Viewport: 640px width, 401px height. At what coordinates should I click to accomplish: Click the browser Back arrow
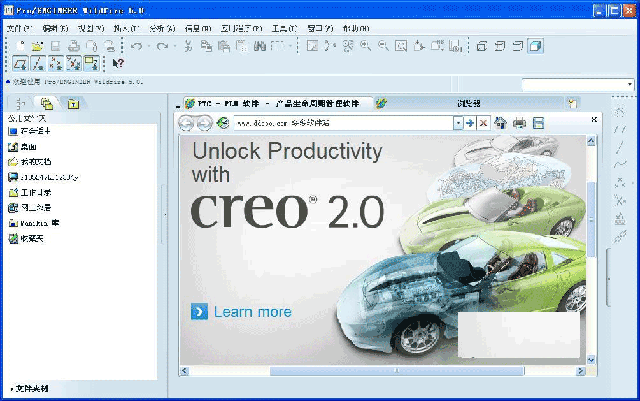(x=186, y=123)
